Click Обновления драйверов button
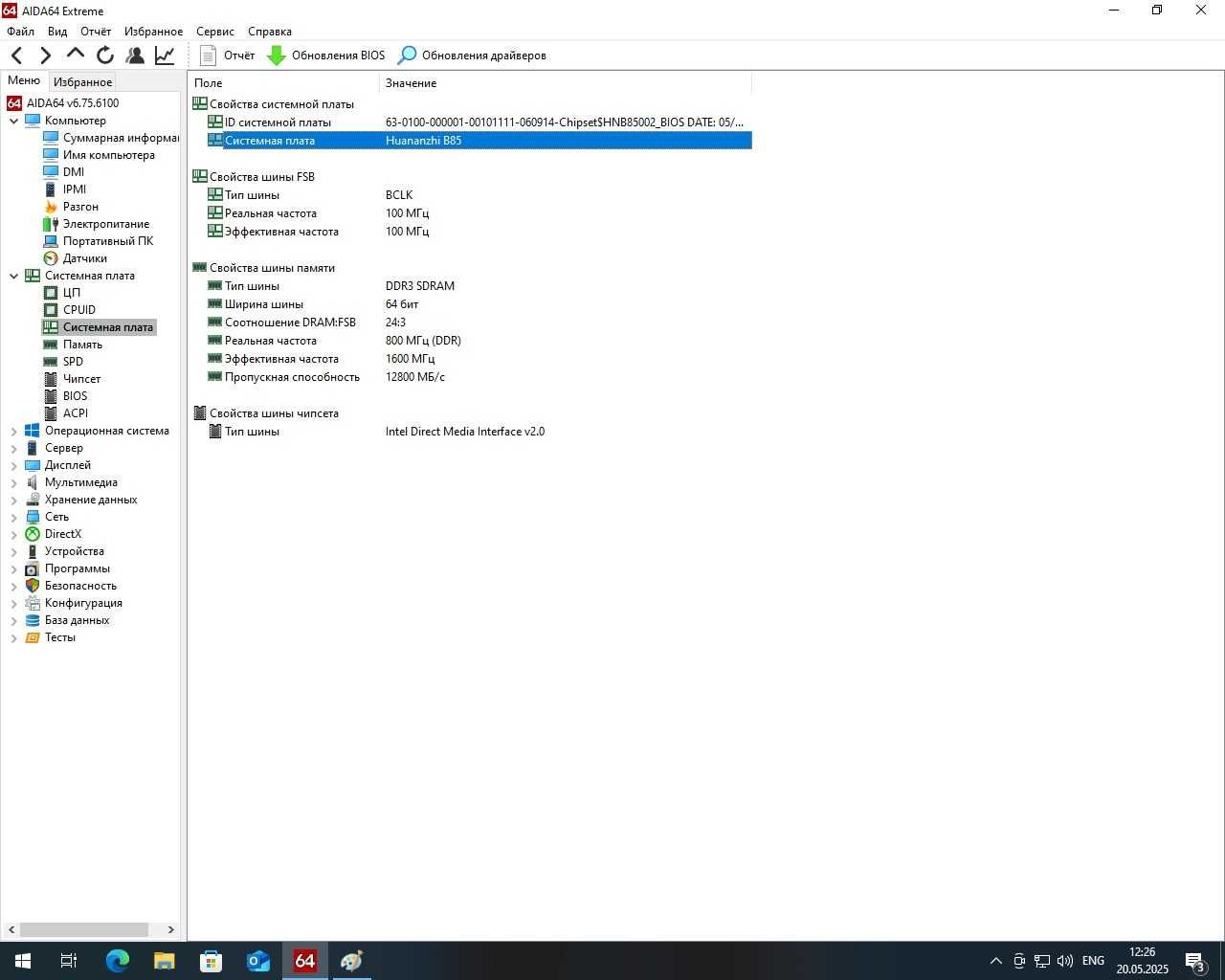The height and width of the screenshot is (980, 1225). [473, 56]
